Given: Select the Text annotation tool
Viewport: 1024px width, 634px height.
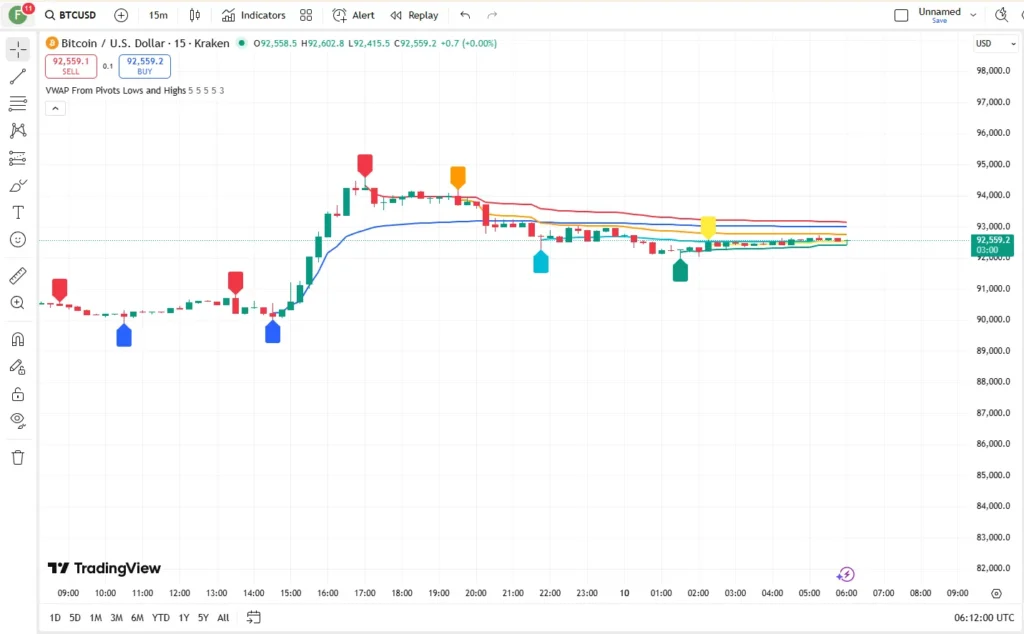Looking at the screenshot, I should pos(18,213).
